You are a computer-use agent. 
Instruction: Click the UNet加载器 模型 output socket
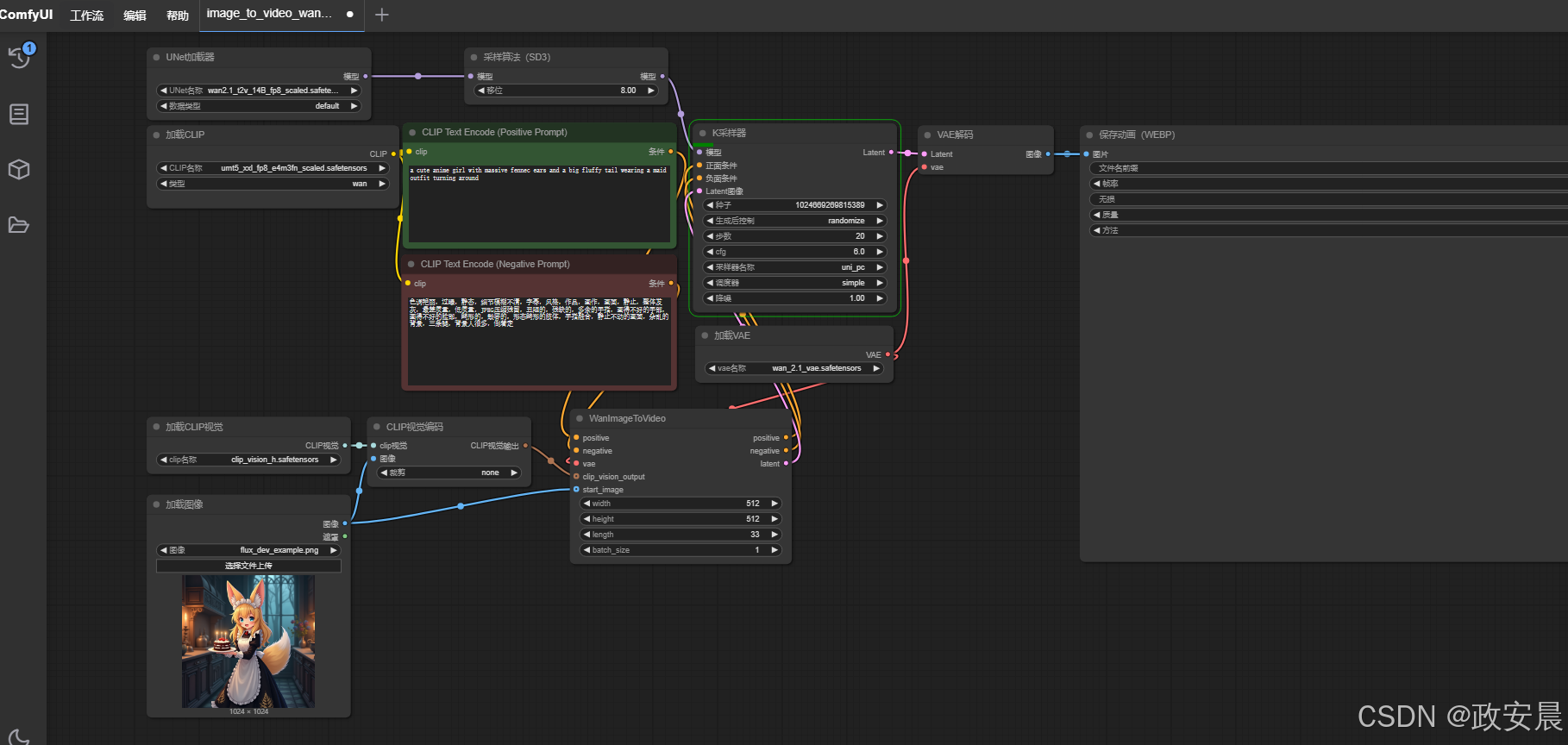coord(366,76)
